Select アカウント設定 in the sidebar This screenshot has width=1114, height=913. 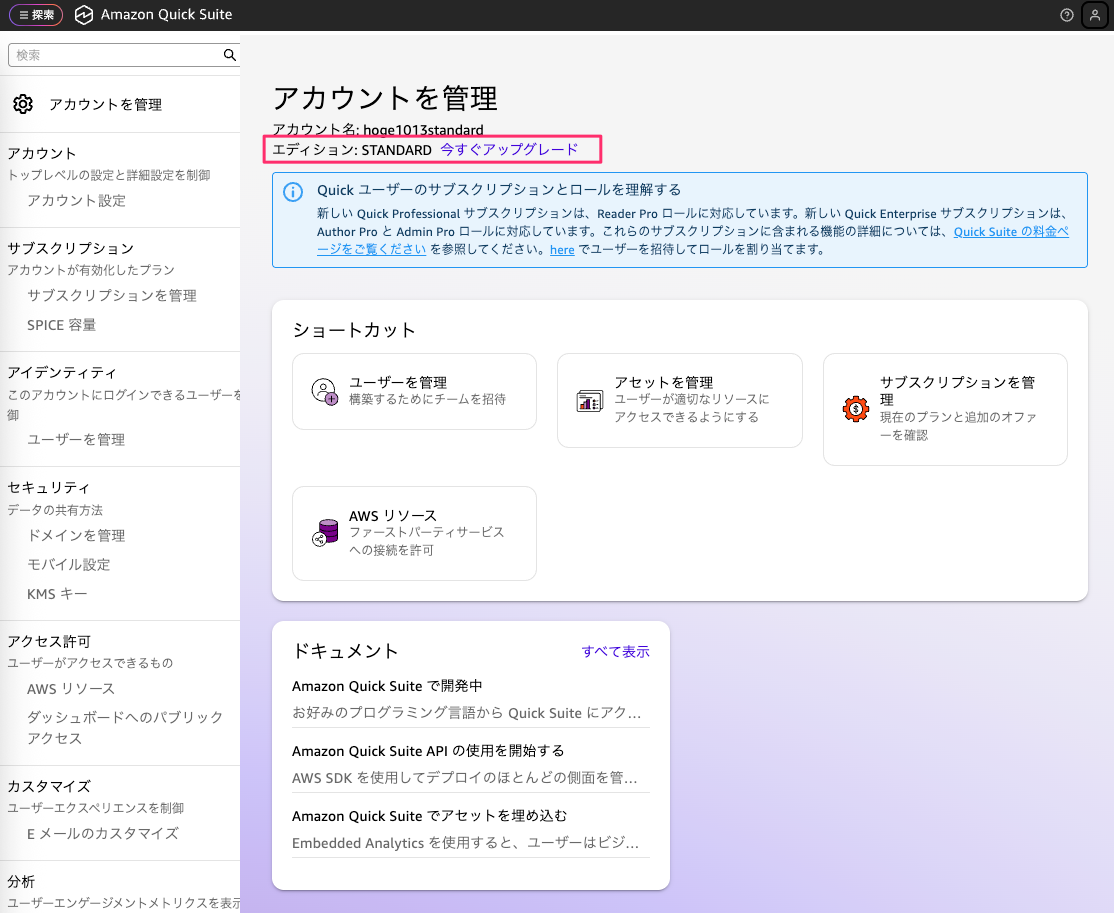coord(77,201)
